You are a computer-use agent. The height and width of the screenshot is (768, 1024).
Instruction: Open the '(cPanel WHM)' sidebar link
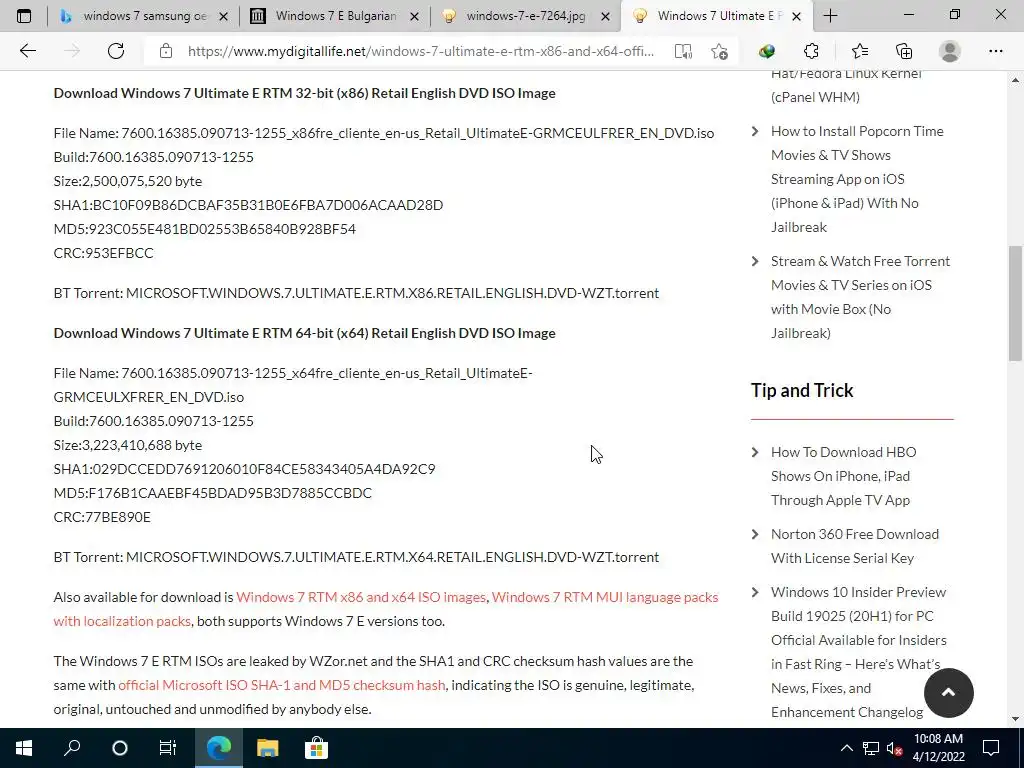[x=815, y=97]
